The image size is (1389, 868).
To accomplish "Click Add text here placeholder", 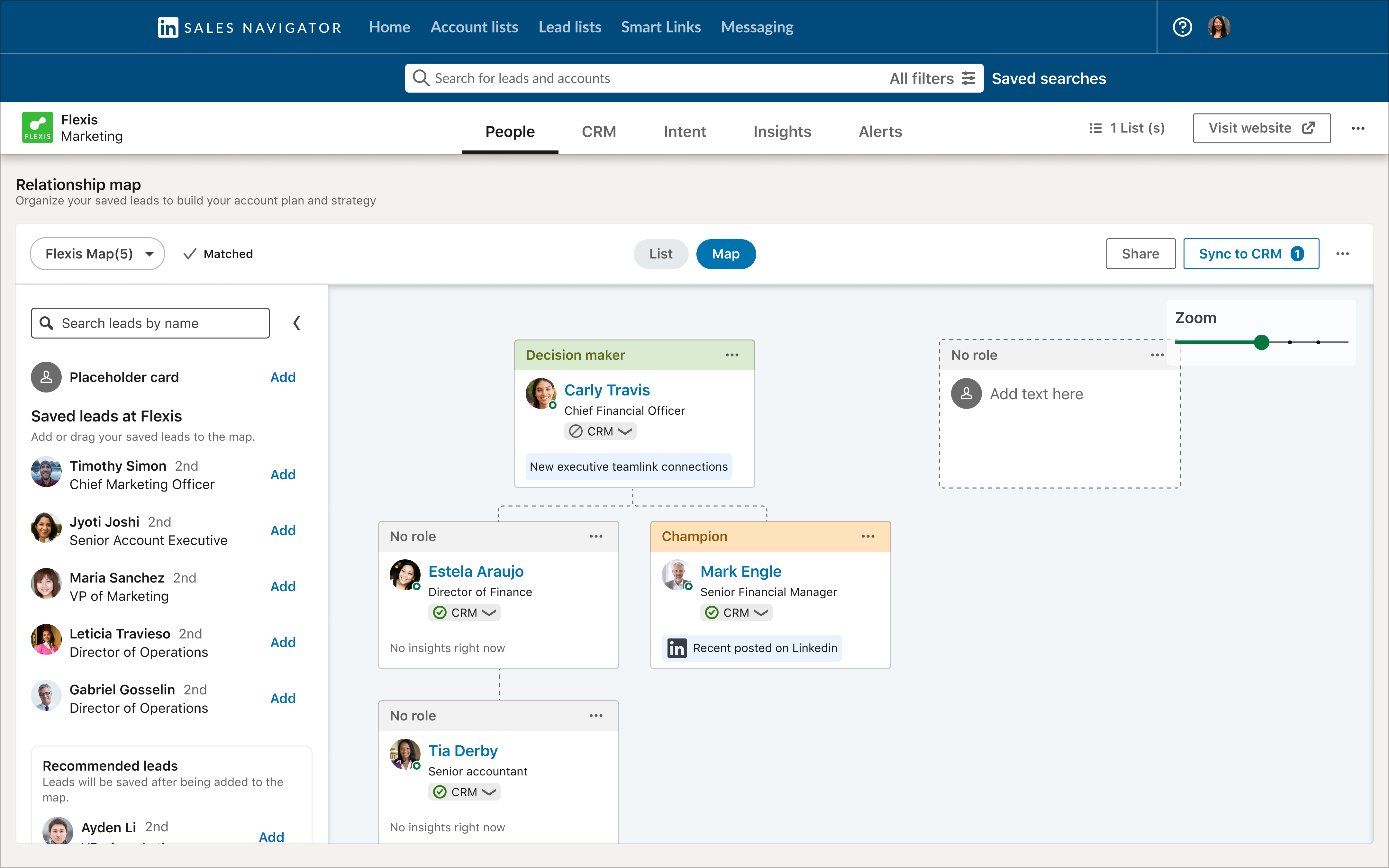I will click(x=1037, y=394).
